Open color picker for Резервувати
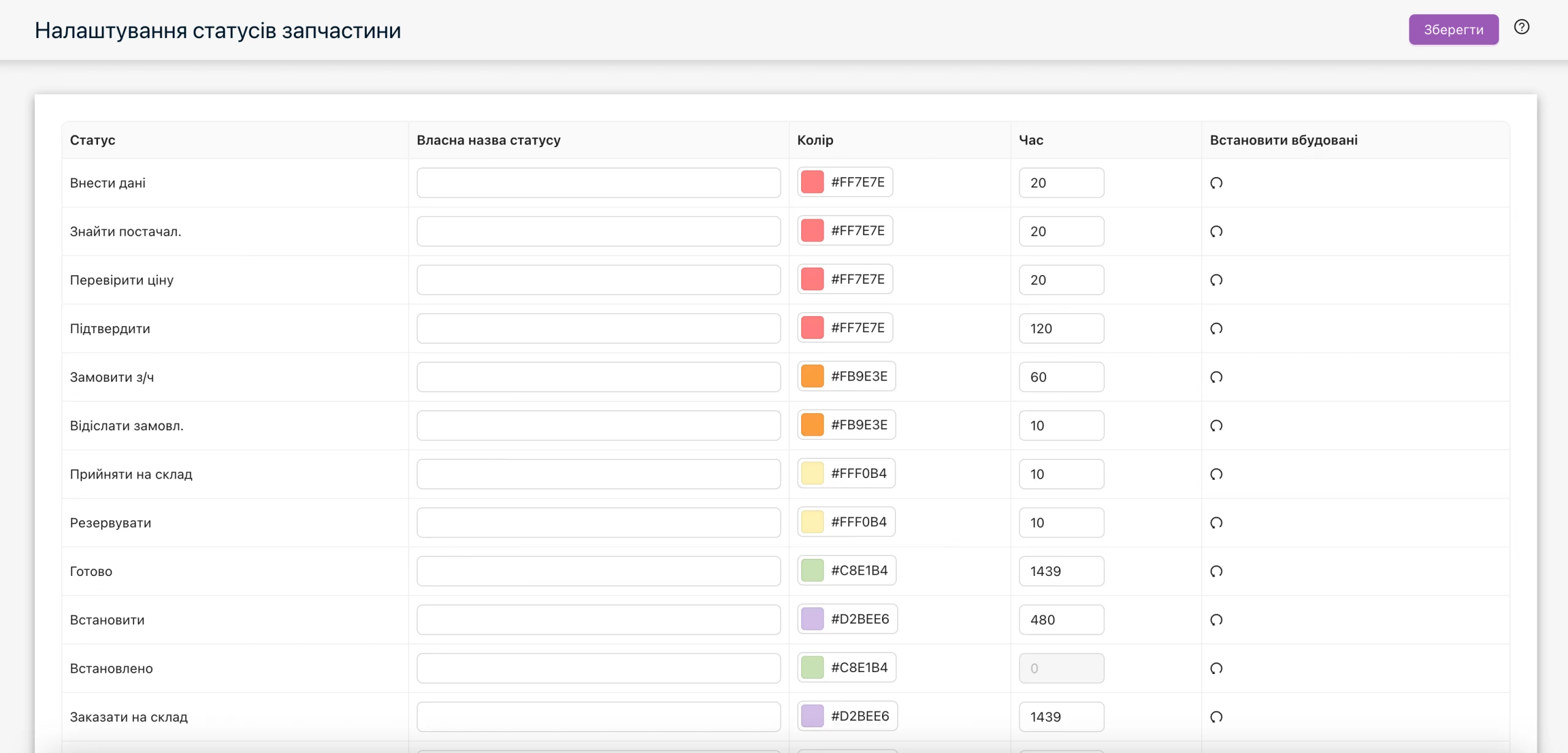Image resolution: width=1568 pixels, height=753 pixels. point(846,522)
